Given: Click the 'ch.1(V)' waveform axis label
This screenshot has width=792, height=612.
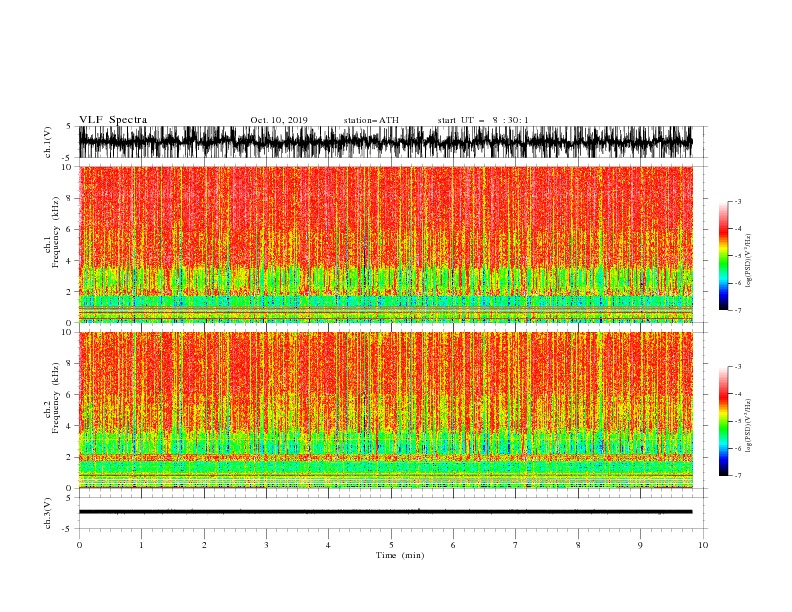Looking at the screenshot, I should coord(48,142).
